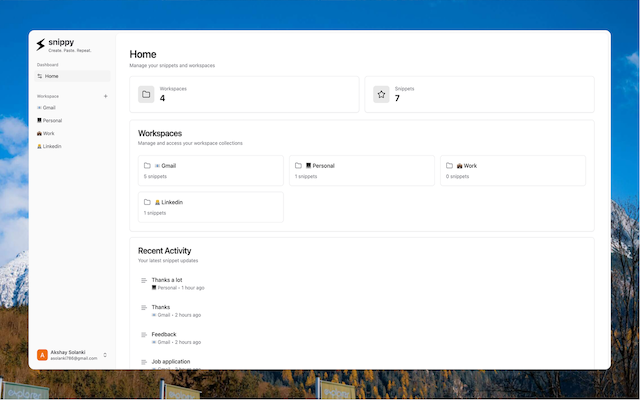Expand the Akshay Solanki account switcher chevron
This screenshot has width=640, height=400.
click(x=105, y=355)
